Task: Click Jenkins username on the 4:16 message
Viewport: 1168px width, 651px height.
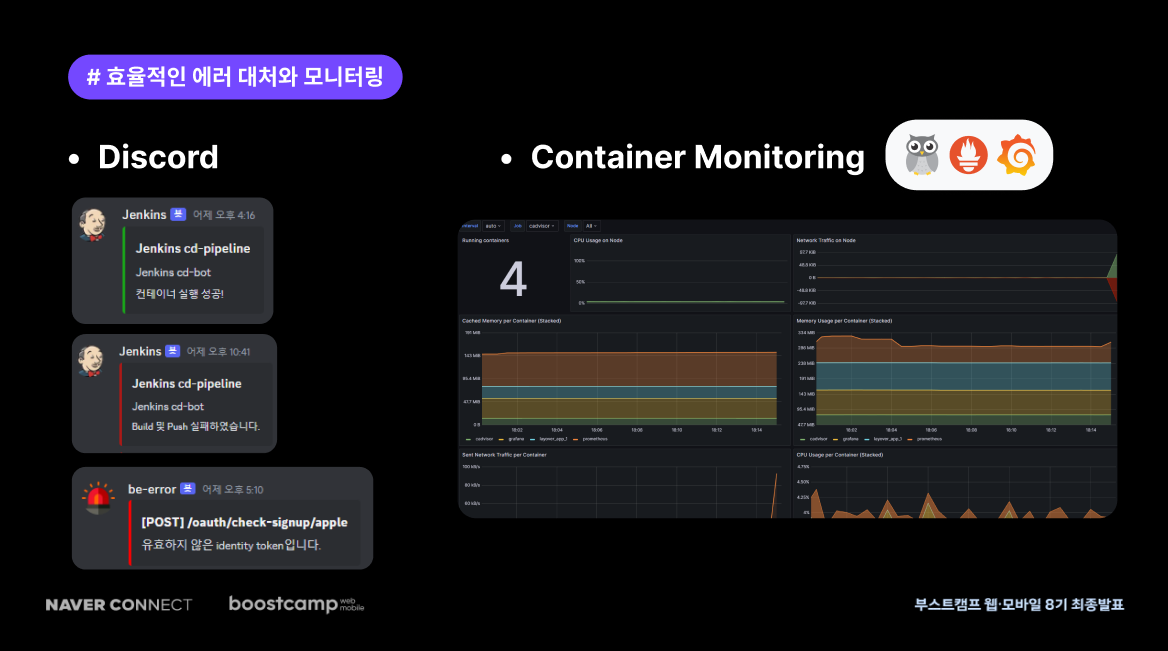Action: 145,215
